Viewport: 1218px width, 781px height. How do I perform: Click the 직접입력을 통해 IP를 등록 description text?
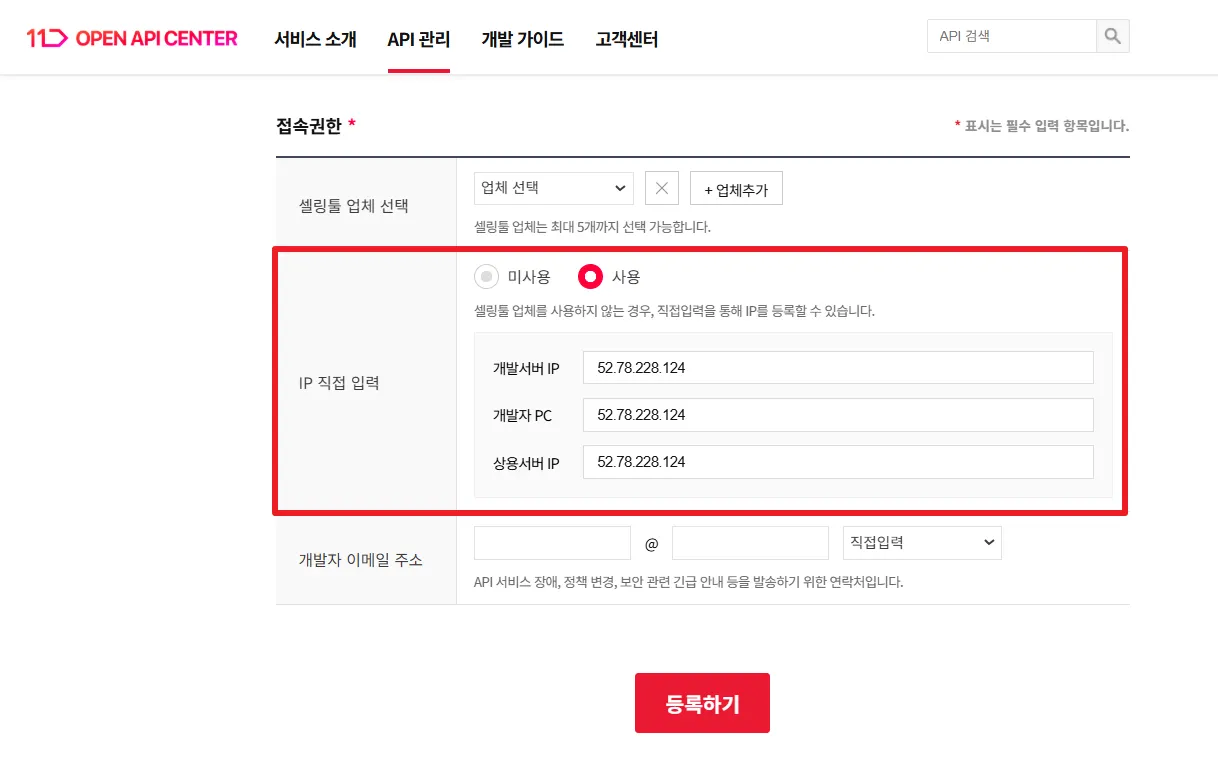(674, 311)
